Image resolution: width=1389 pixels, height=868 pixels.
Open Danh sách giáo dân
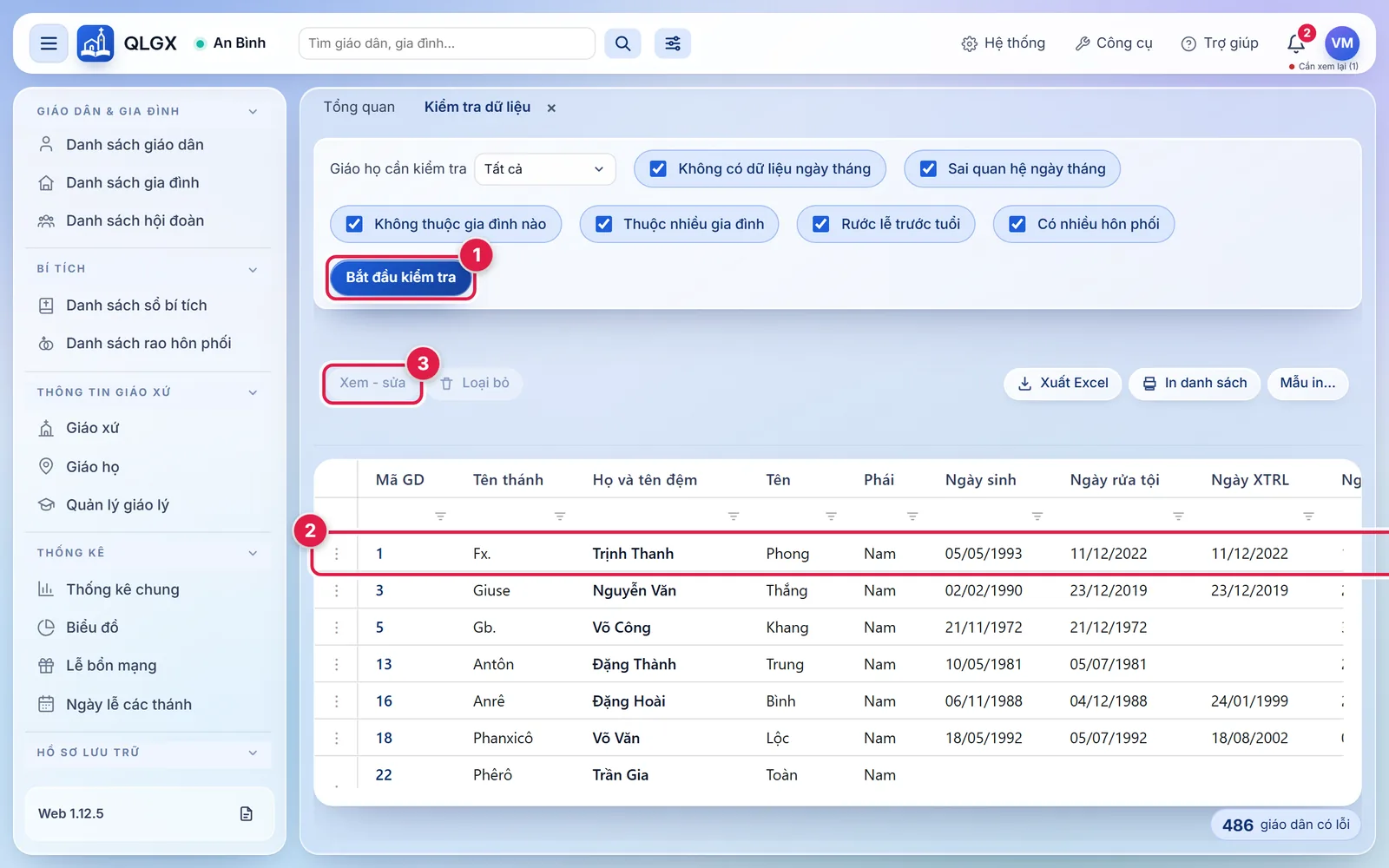135,145
